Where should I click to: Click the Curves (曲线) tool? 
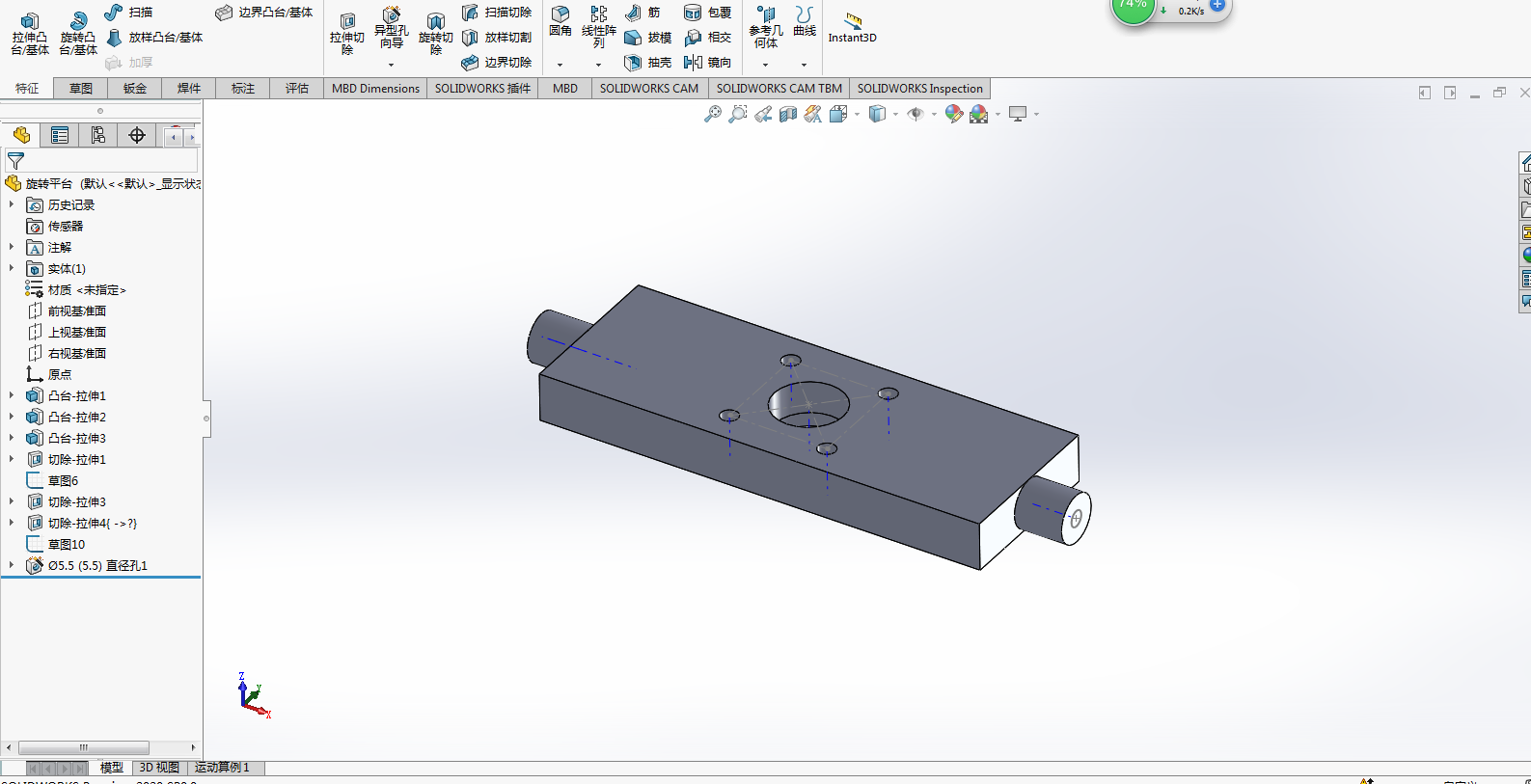pos(805,21)
